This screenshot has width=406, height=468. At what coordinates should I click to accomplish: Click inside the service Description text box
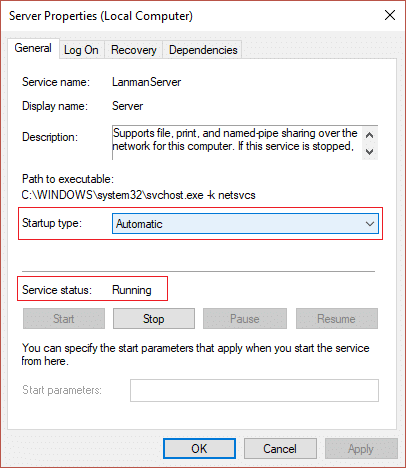[x=237, y=143]
